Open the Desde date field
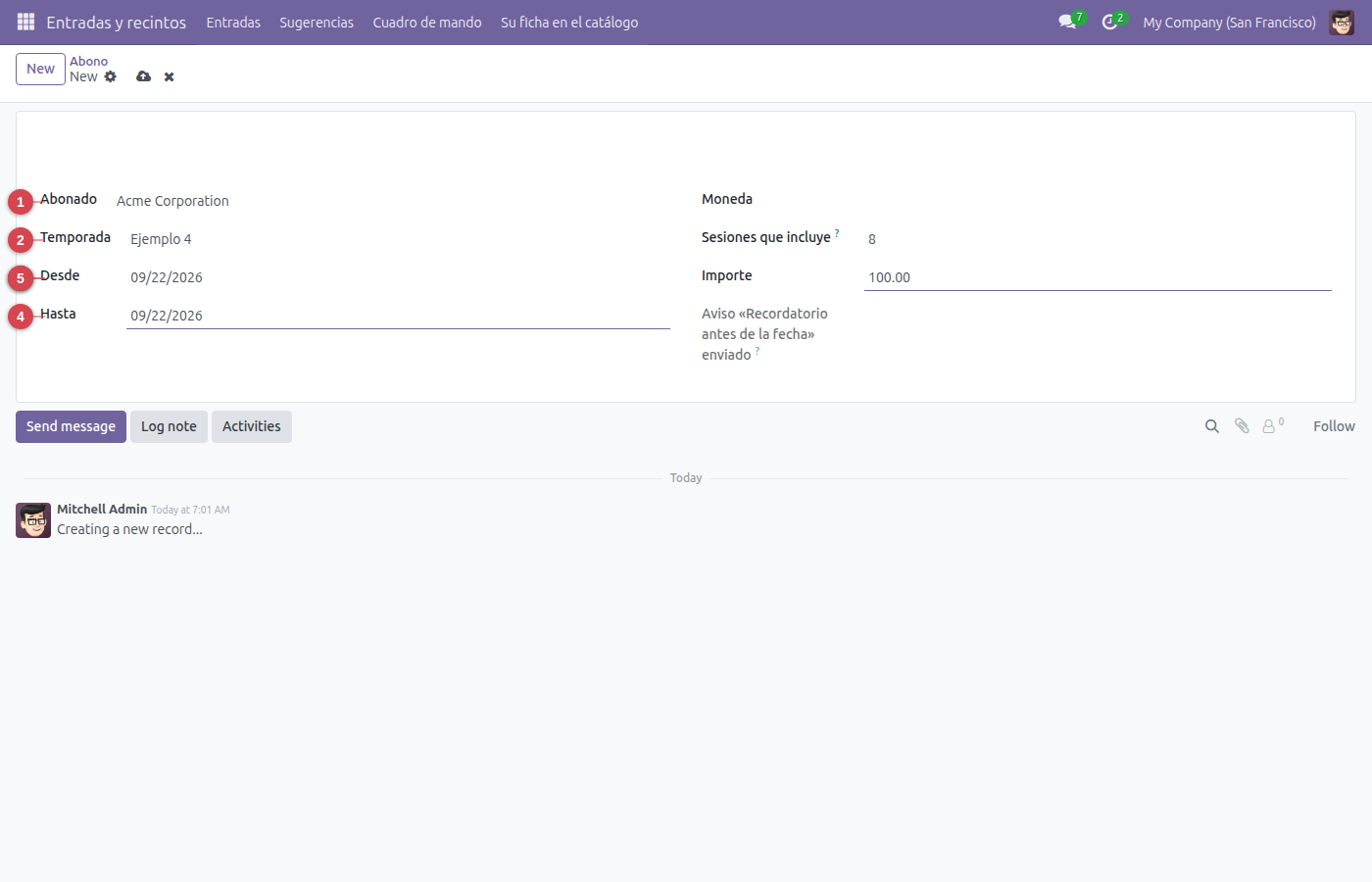The image size is (1372, 882). click(x=398, y=276)
